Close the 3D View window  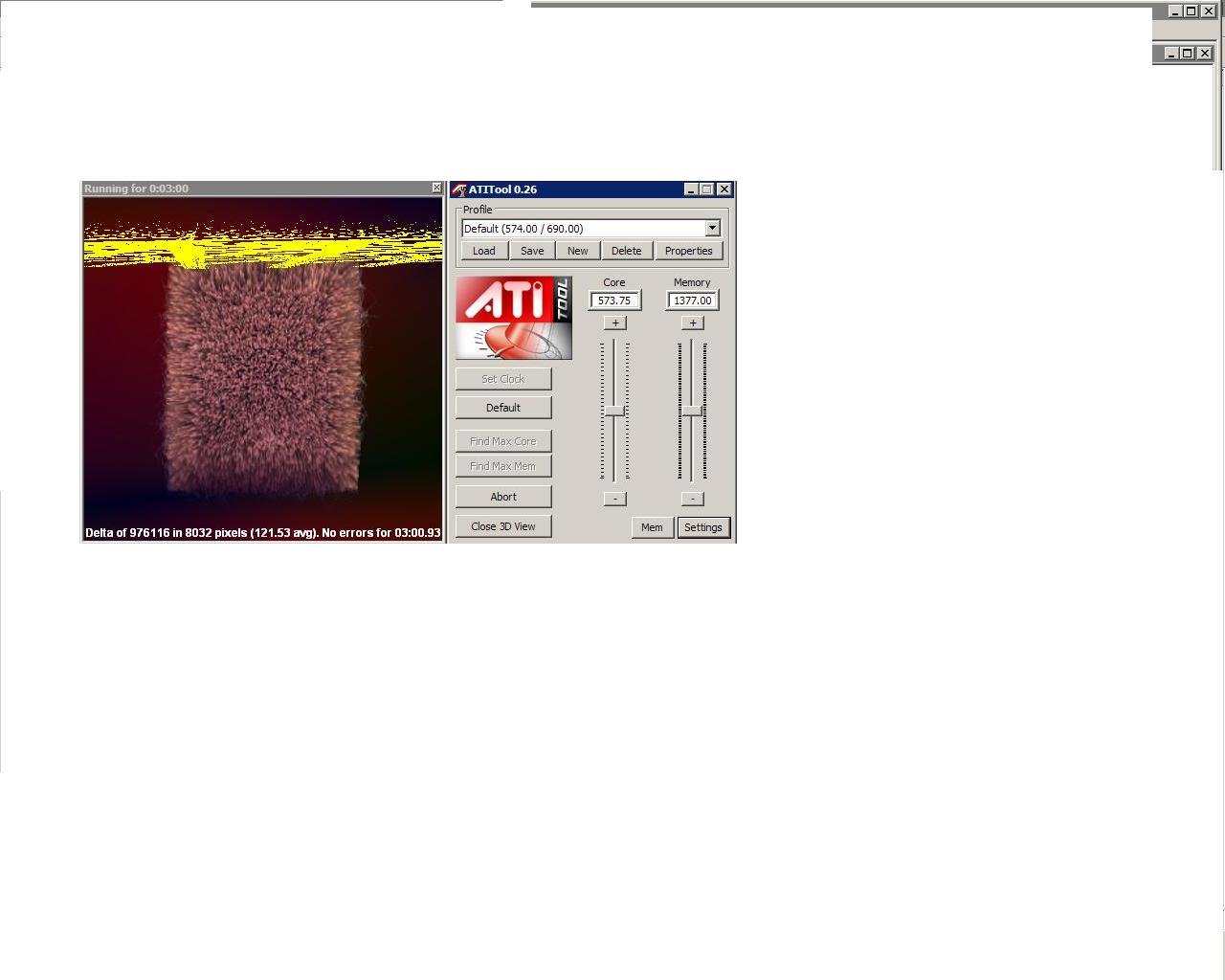[x=503, y=526]
